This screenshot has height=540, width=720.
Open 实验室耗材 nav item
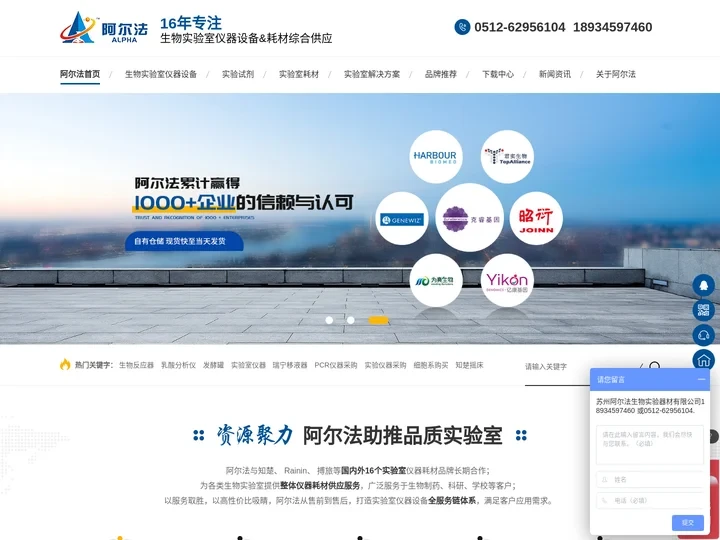click(299, 74)
